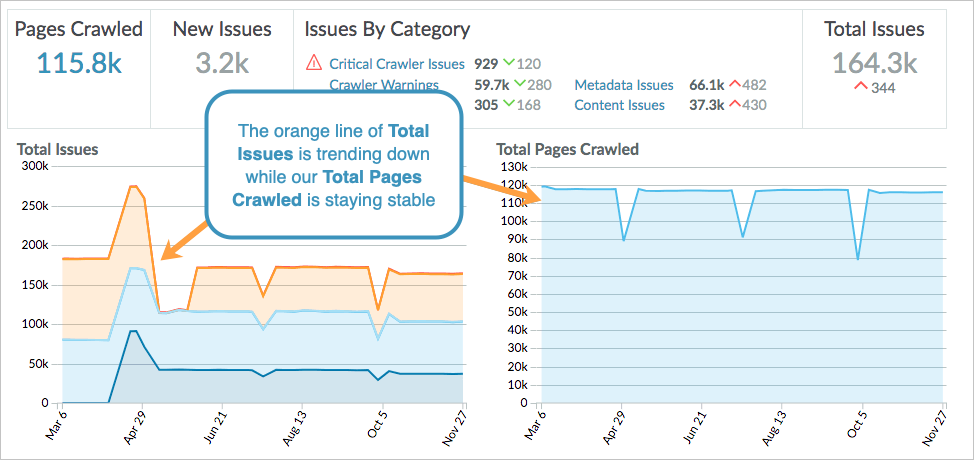Click the Total Issues chart title
Image resolution: width=974 pixels, height=460 pixels.
[x=57, y=149]
